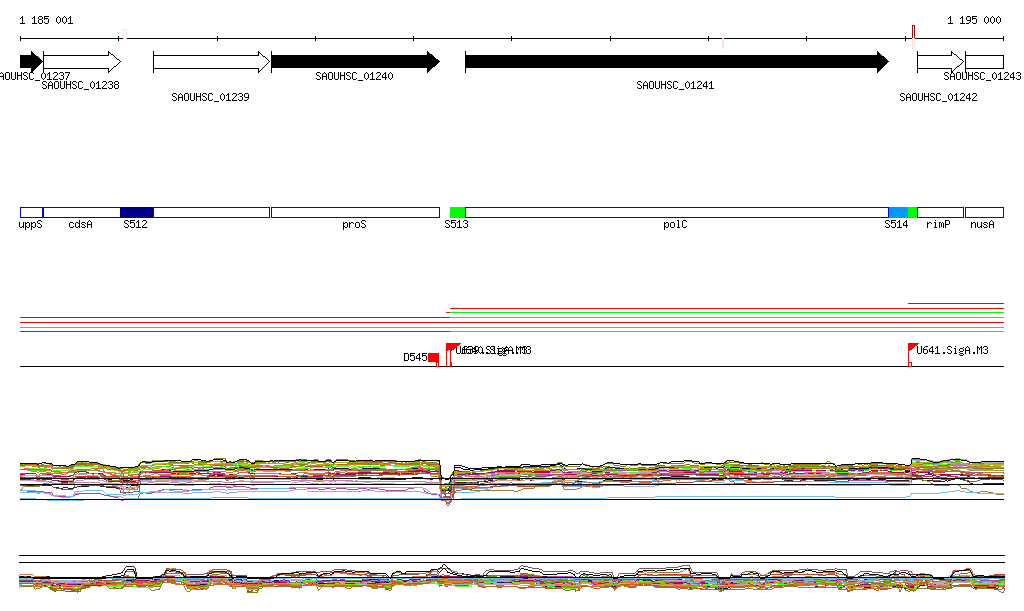Viewport: 1024px width, 611px height.
Task: Click the red terminator mark on the ruler
Action: click(913, 33)
